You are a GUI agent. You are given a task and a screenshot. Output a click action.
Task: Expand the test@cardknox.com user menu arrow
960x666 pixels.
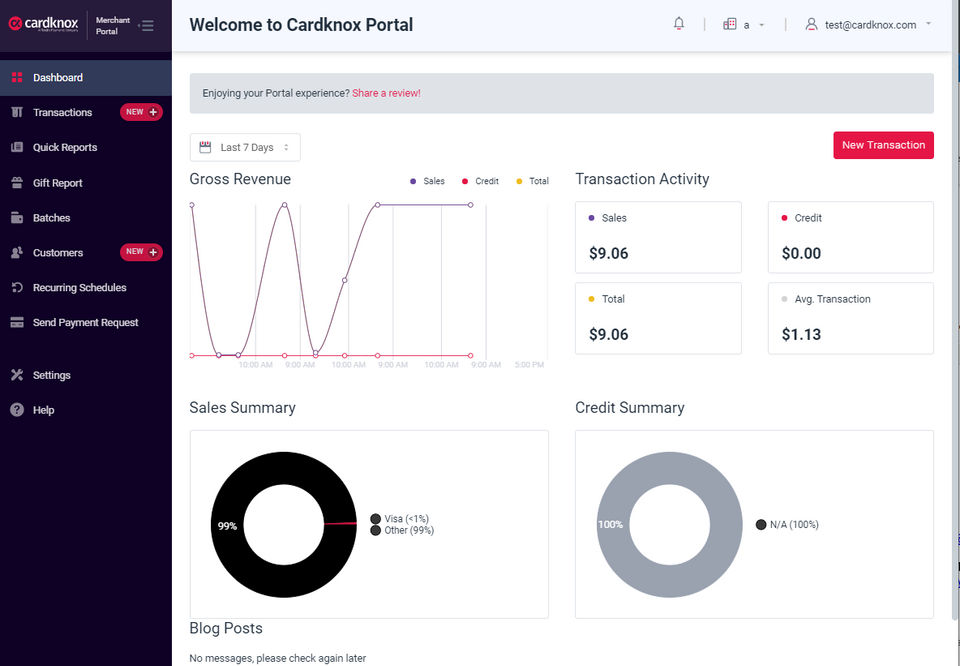tap(928, 24)
